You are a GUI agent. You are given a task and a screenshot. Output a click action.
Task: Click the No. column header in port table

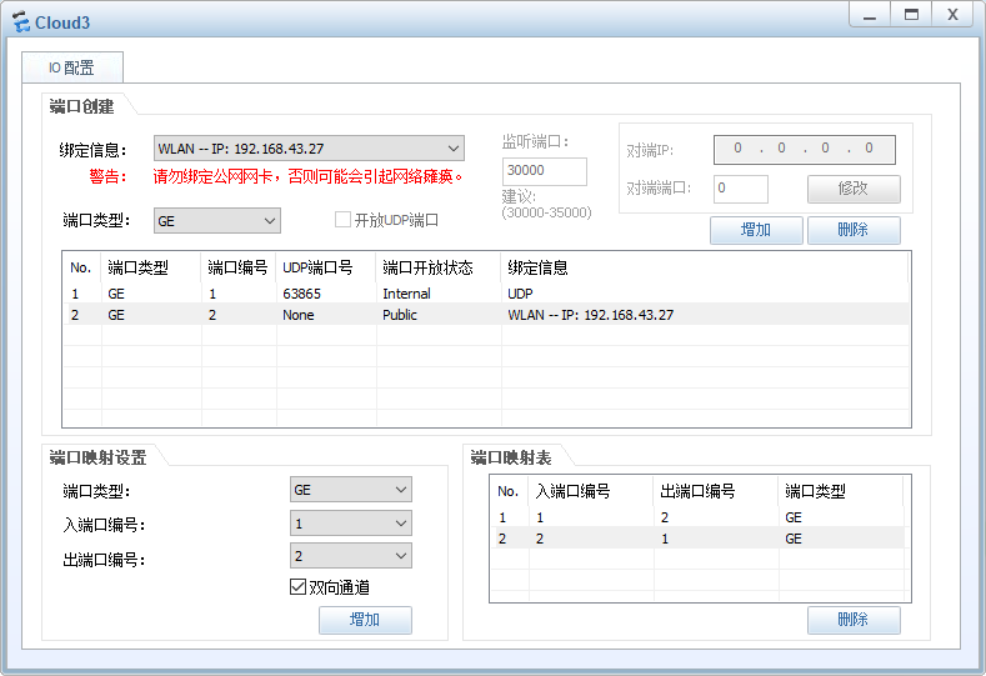81,268
